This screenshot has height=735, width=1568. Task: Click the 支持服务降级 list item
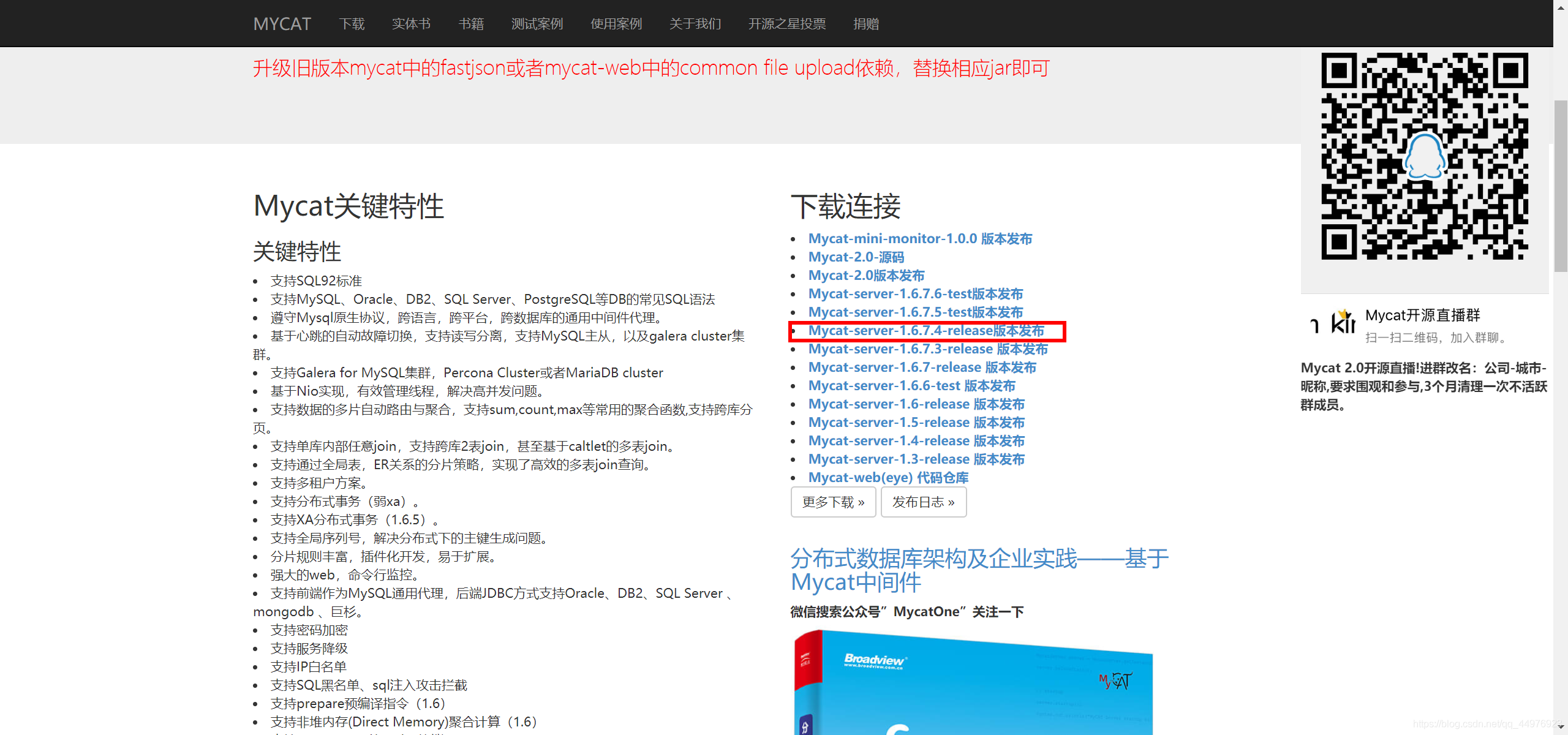point(309,649)
